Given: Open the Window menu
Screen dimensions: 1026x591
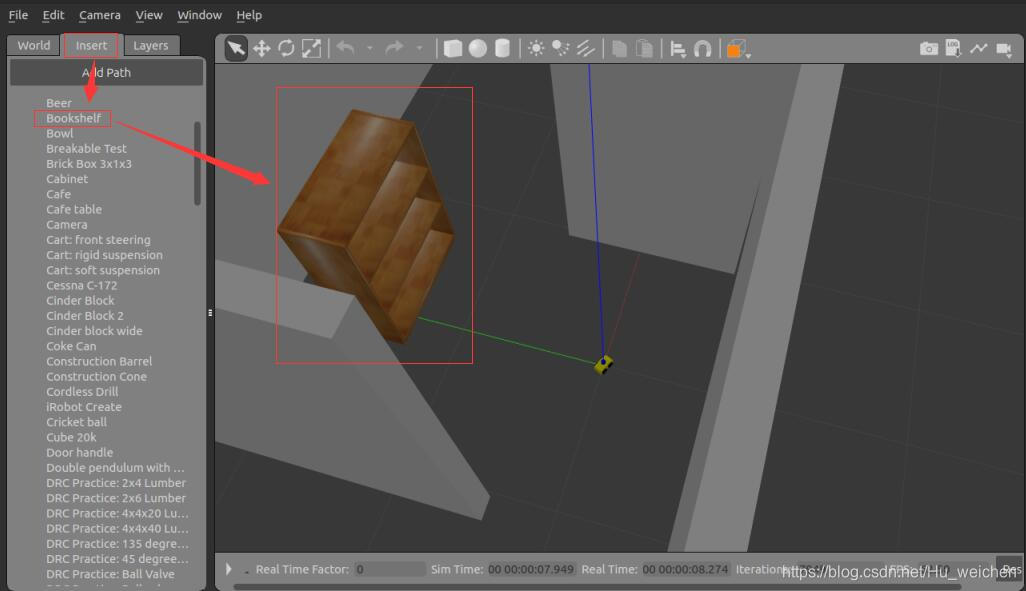Looking at the screenshot, I should click(199, 14).
